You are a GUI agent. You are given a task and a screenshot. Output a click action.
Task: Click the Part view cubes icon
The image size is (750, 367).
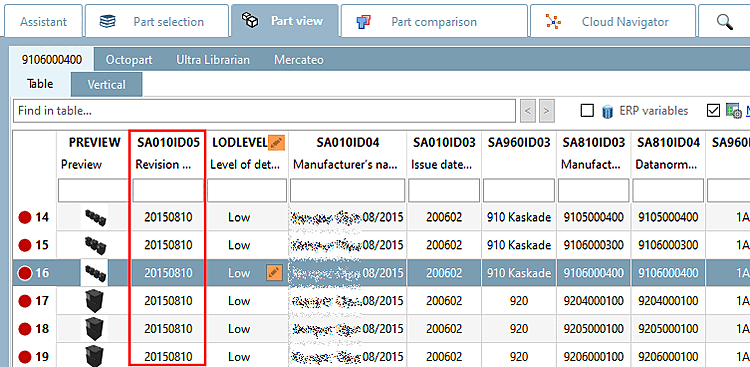tap(249, 21)
